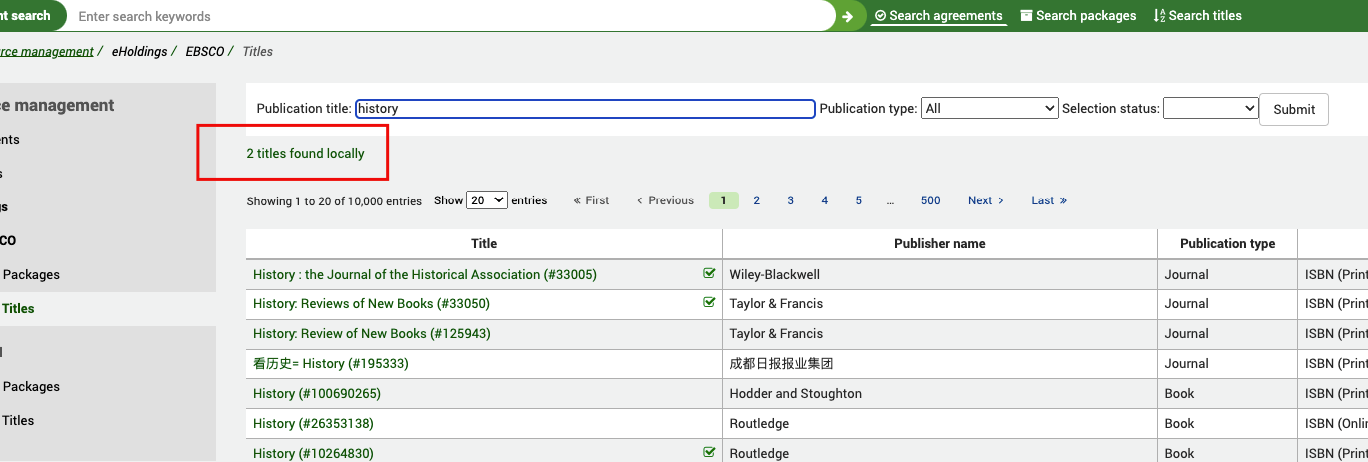This screenshot has height=462, width=1368.
Task: Expand the Publication type dropdown
Action: click(989, 109)
